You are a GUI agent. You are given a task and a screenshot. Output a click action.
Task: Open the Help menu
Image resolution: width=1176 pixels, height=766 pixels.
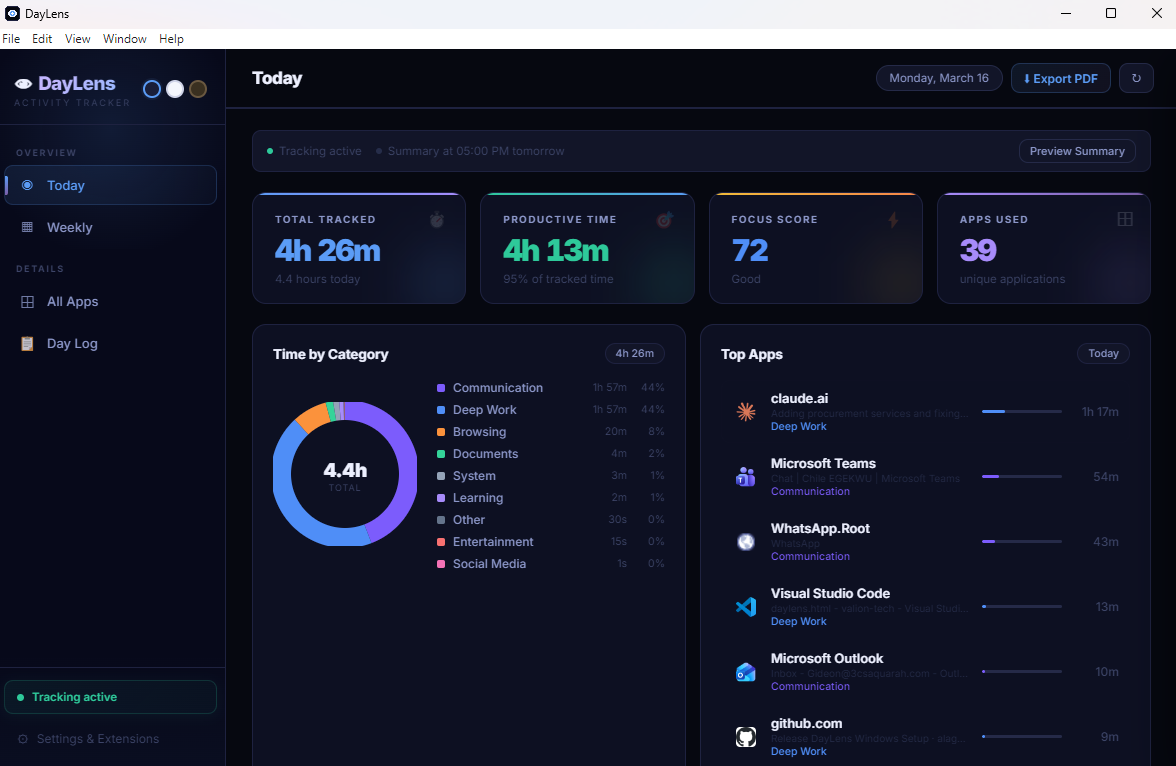171,39
